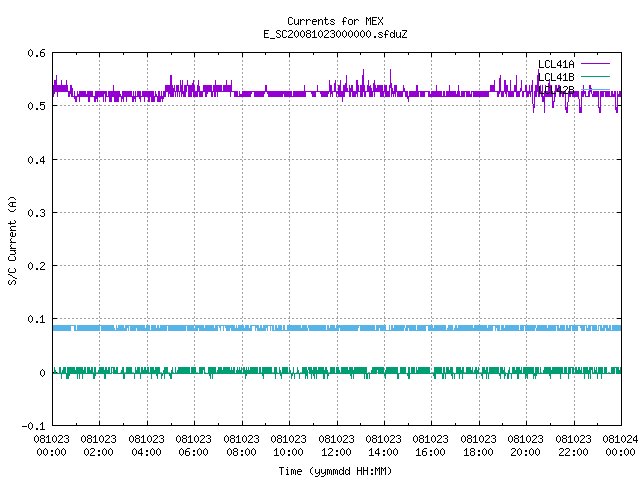The image size is (640, 480).
Task: Click the 081023 14:00 time tick label
Action: (x=383, y=446)
